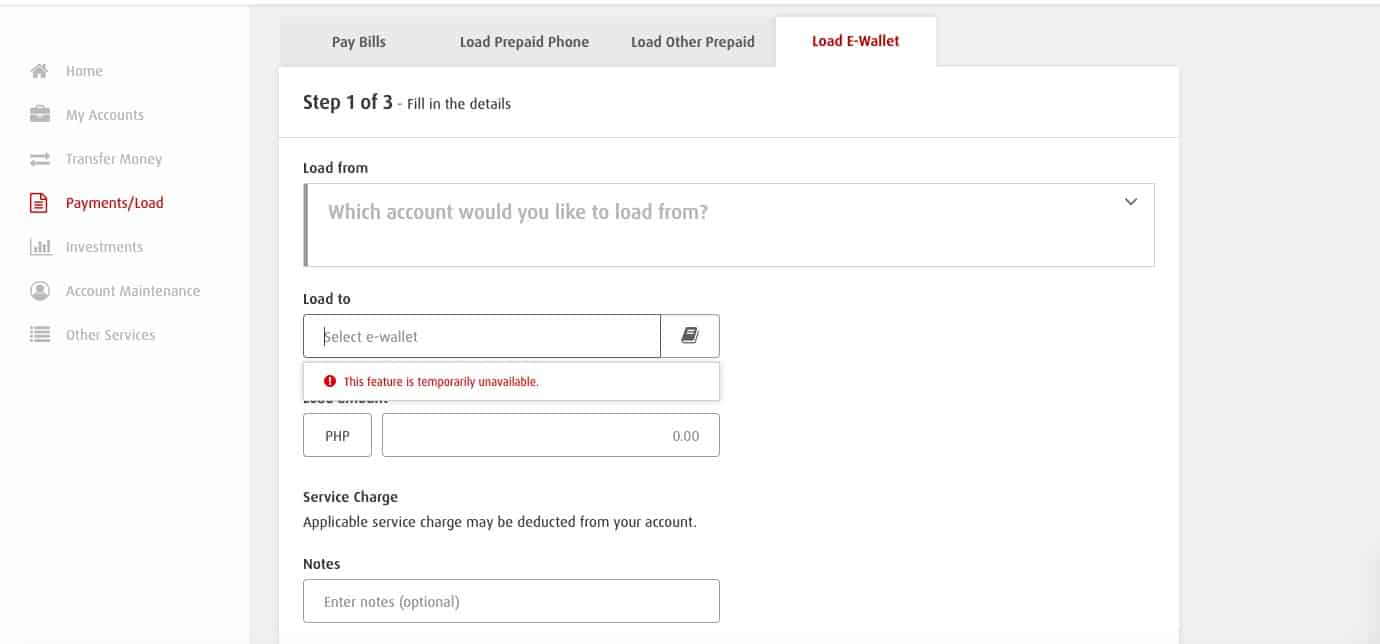The width and height of the screenshot is (1380, 644).
Task: Click the red error alert icon
Action: (x=330, y=381)
